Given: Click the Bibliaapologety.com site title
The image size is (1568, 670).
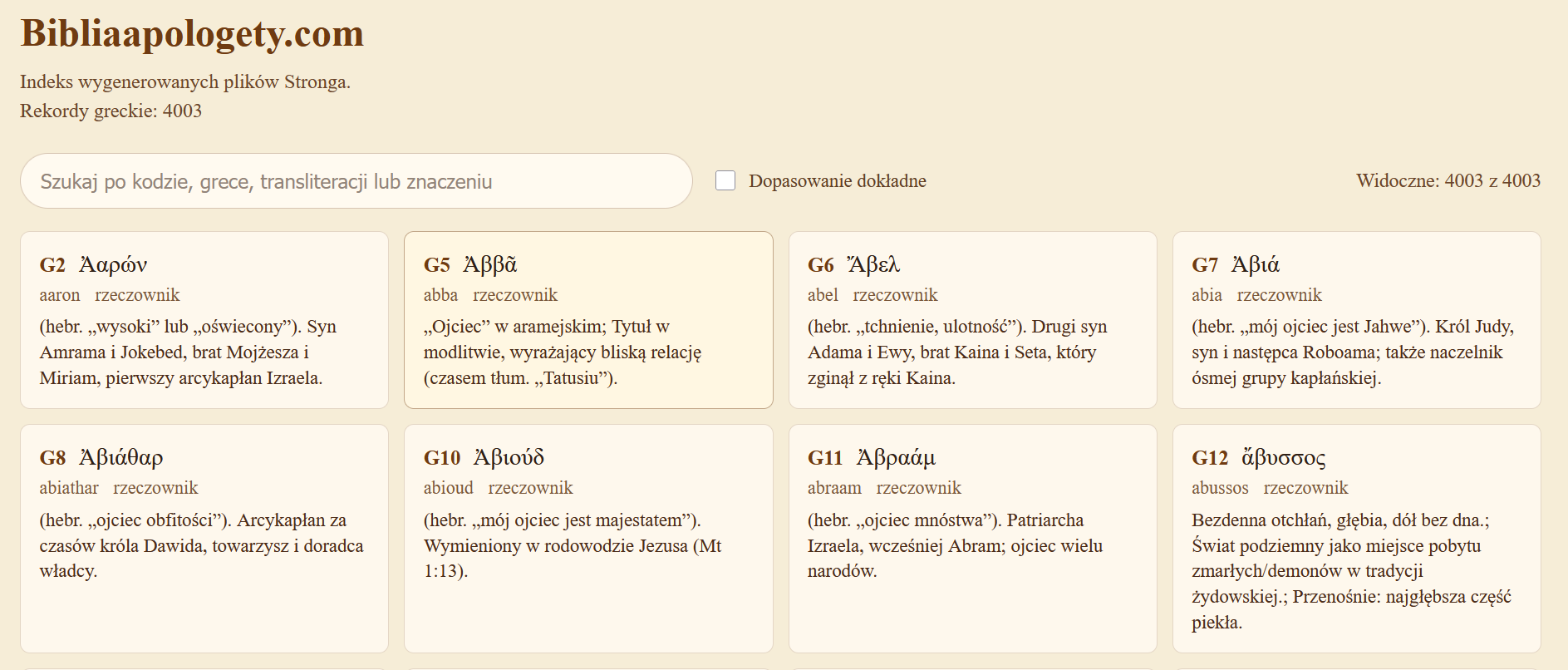Looking at the screenshot, I should tap(192, 34).
